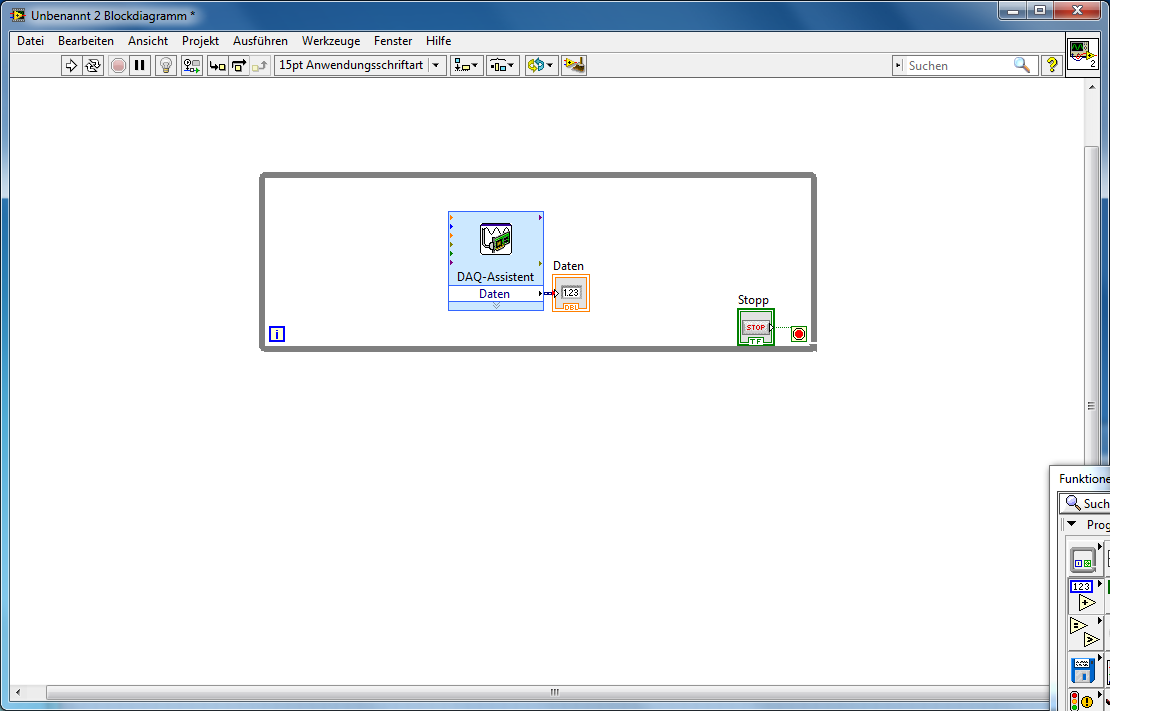Image resolution: width=1152 pixels, height=711 pixels.
Task: Open the Dialog and error handling subpalette
Action: click(1083, 700)
